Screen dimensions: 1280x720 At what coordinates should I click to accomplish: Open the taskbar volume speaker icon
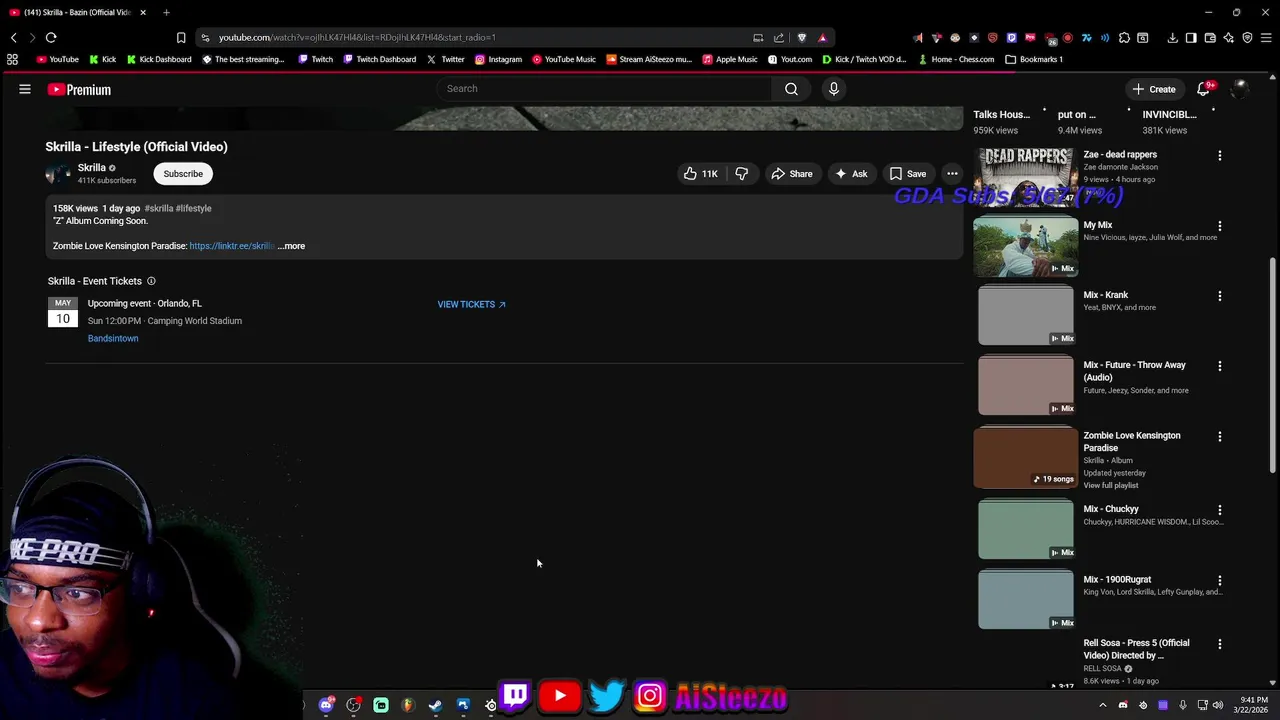click(1218, 705)
